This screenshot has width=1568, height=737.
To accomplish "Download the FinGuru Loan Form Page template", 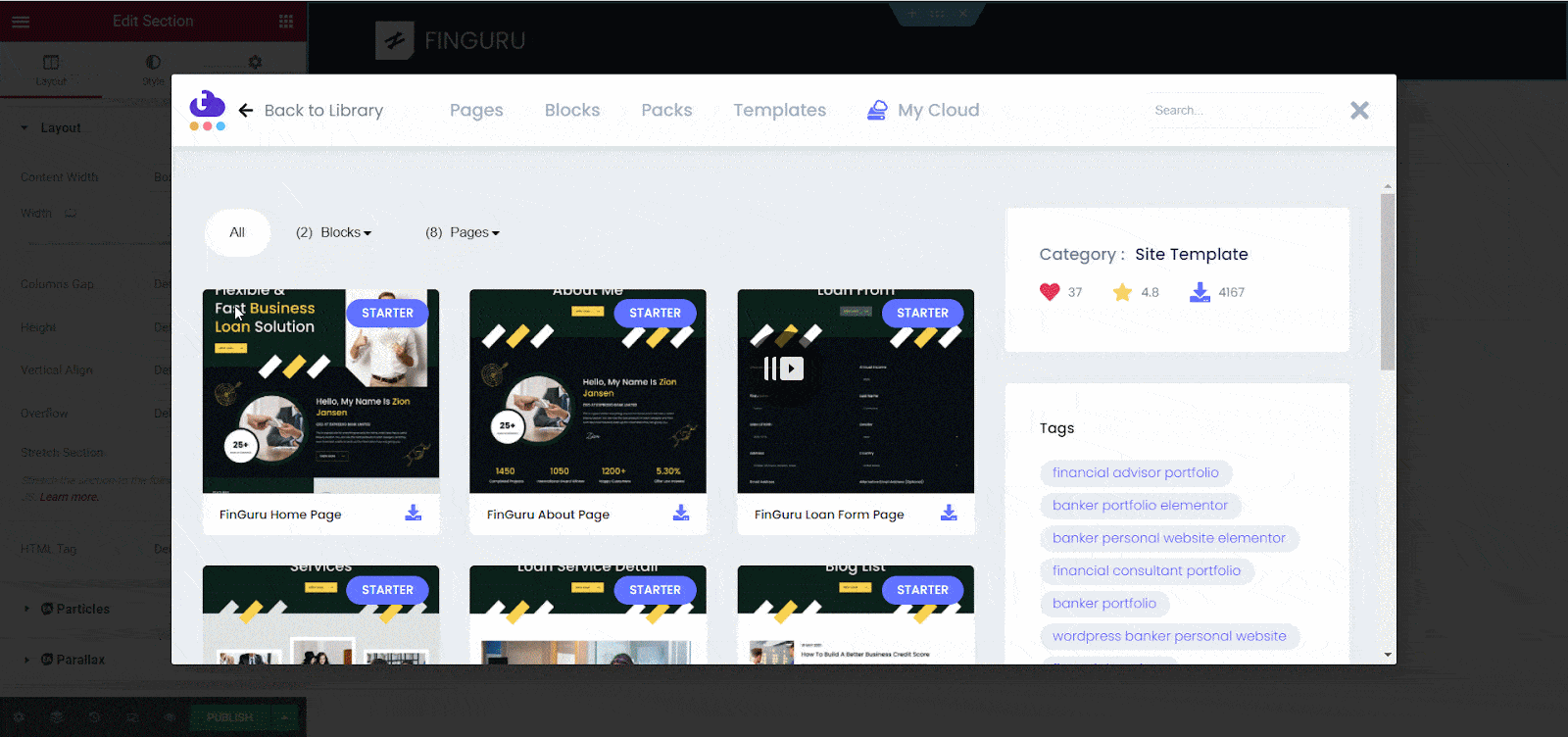I will tap(949, 513).
